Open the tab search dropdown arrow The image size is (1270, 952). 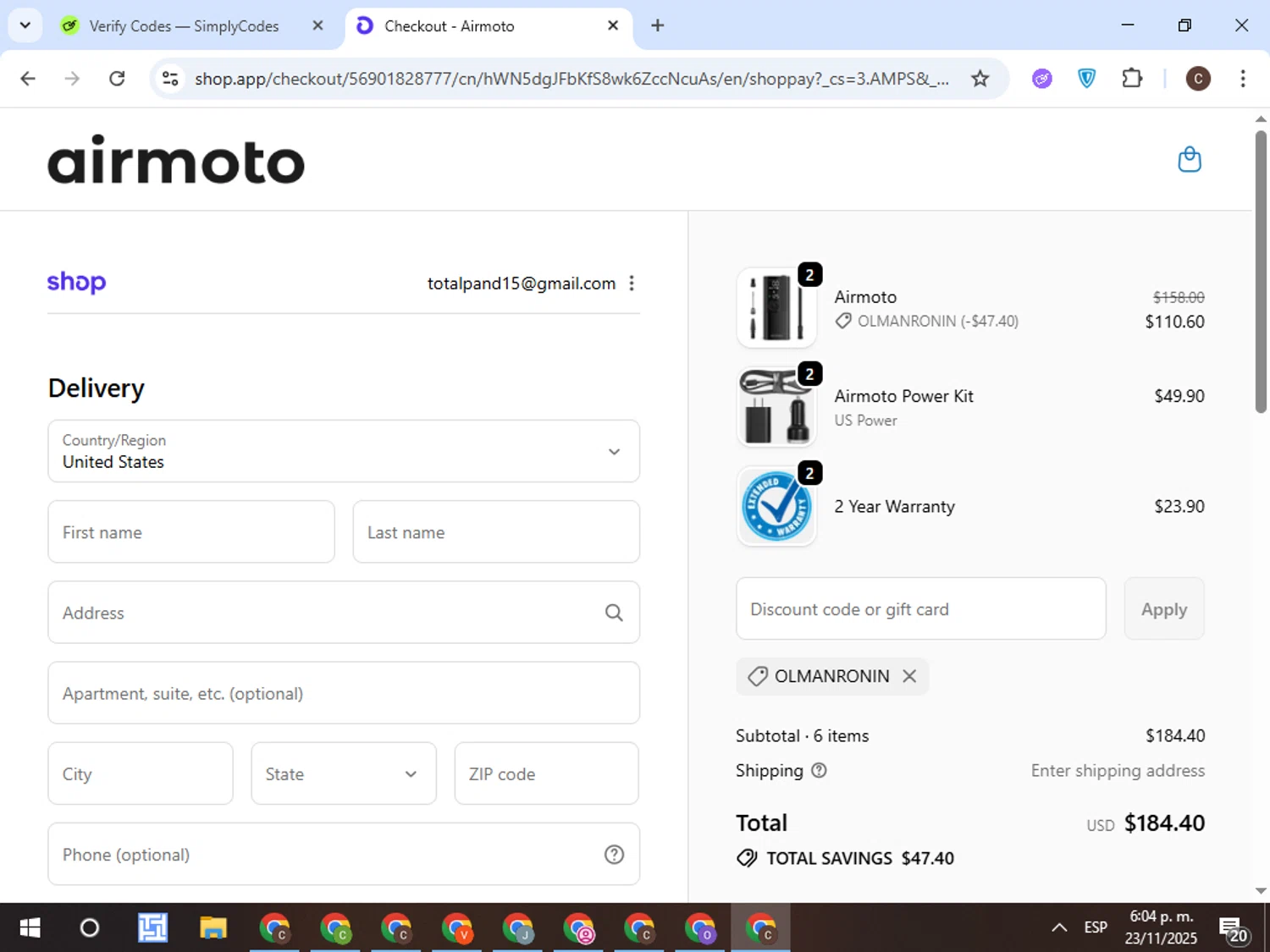[25, 25]
